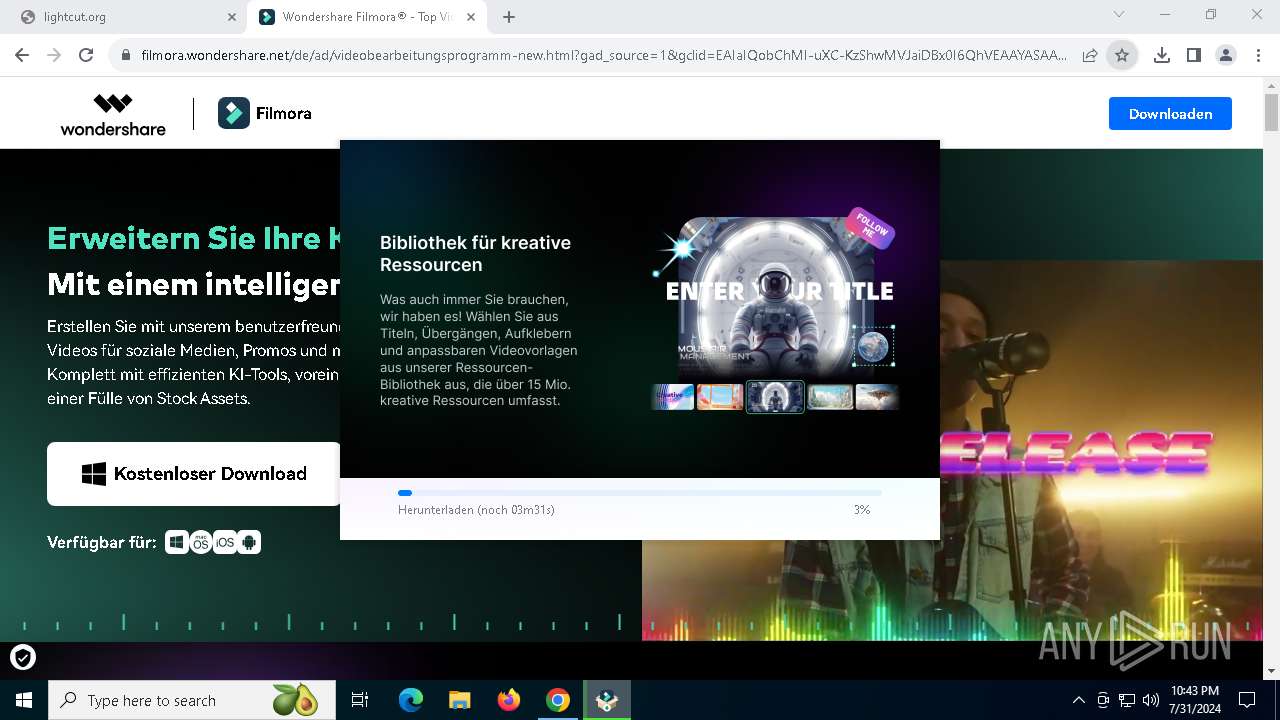Open Task View on taskbar
This screenshot has width=1280, height=720.
(x=360, y=700)
